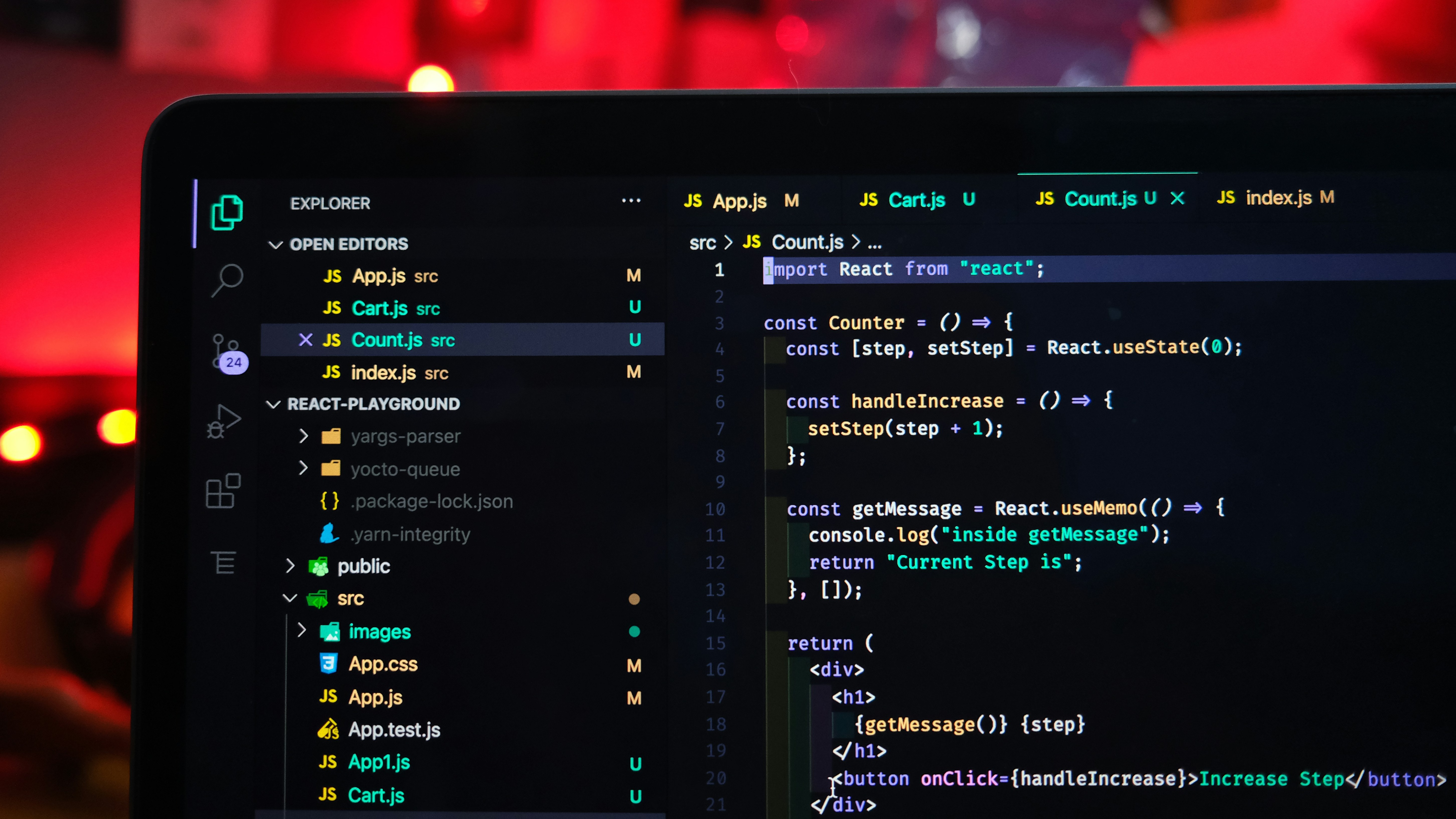1456x819 pixels.
Task: Click JS icon in the breadcrumb bar
Action: click(x=752, y=242)
